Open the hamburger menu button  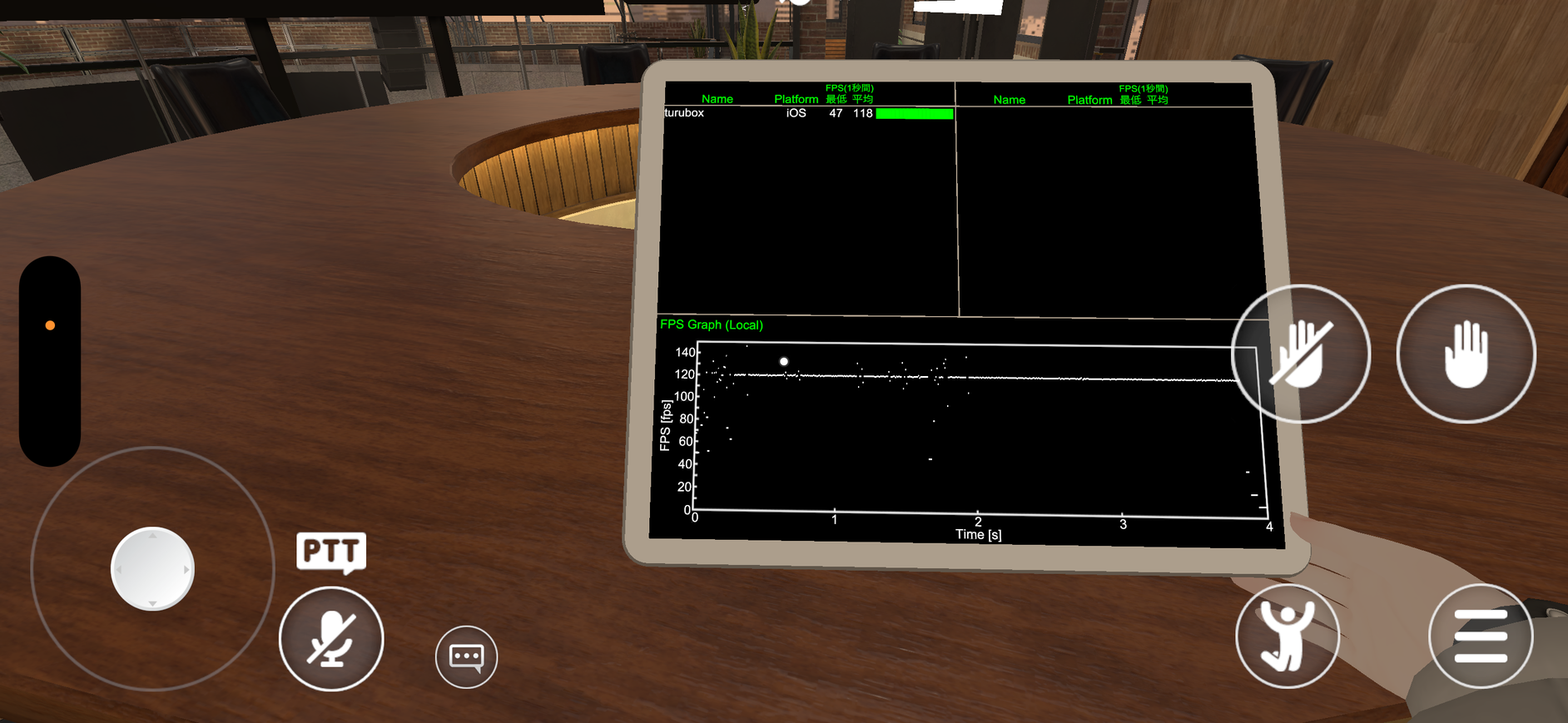point(1480,636)
